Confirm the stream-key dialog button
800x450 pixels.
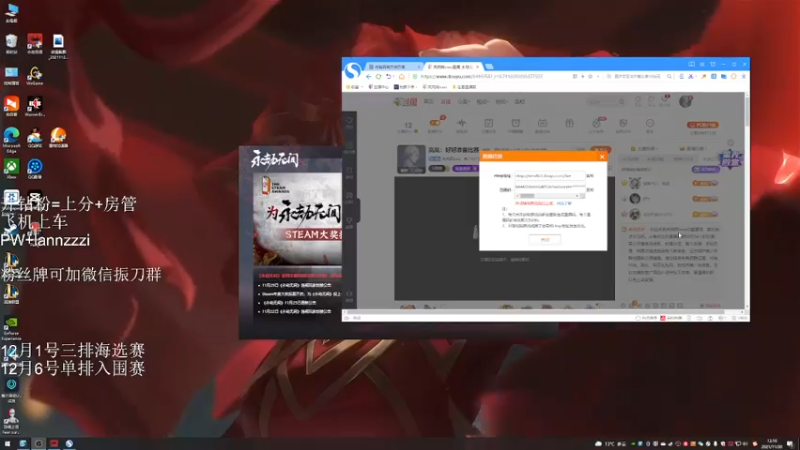pyautogui.click(x=544, y=239)
